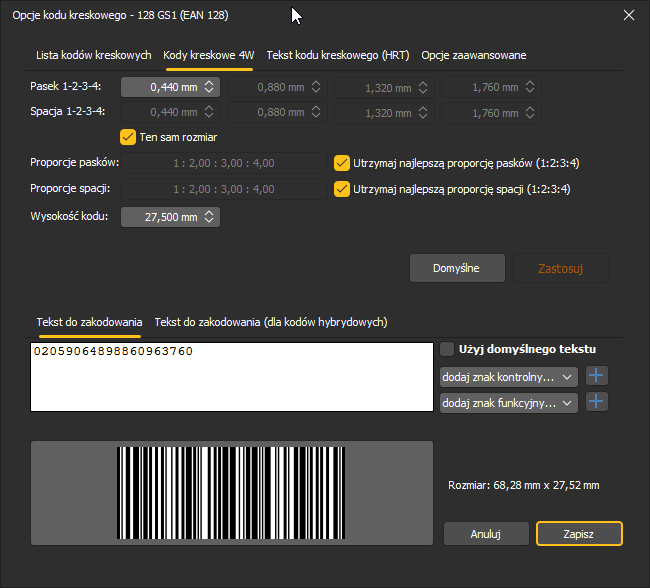Click the plus icon beside 'dodaj znak funkcyjny'

coord(597,402)
